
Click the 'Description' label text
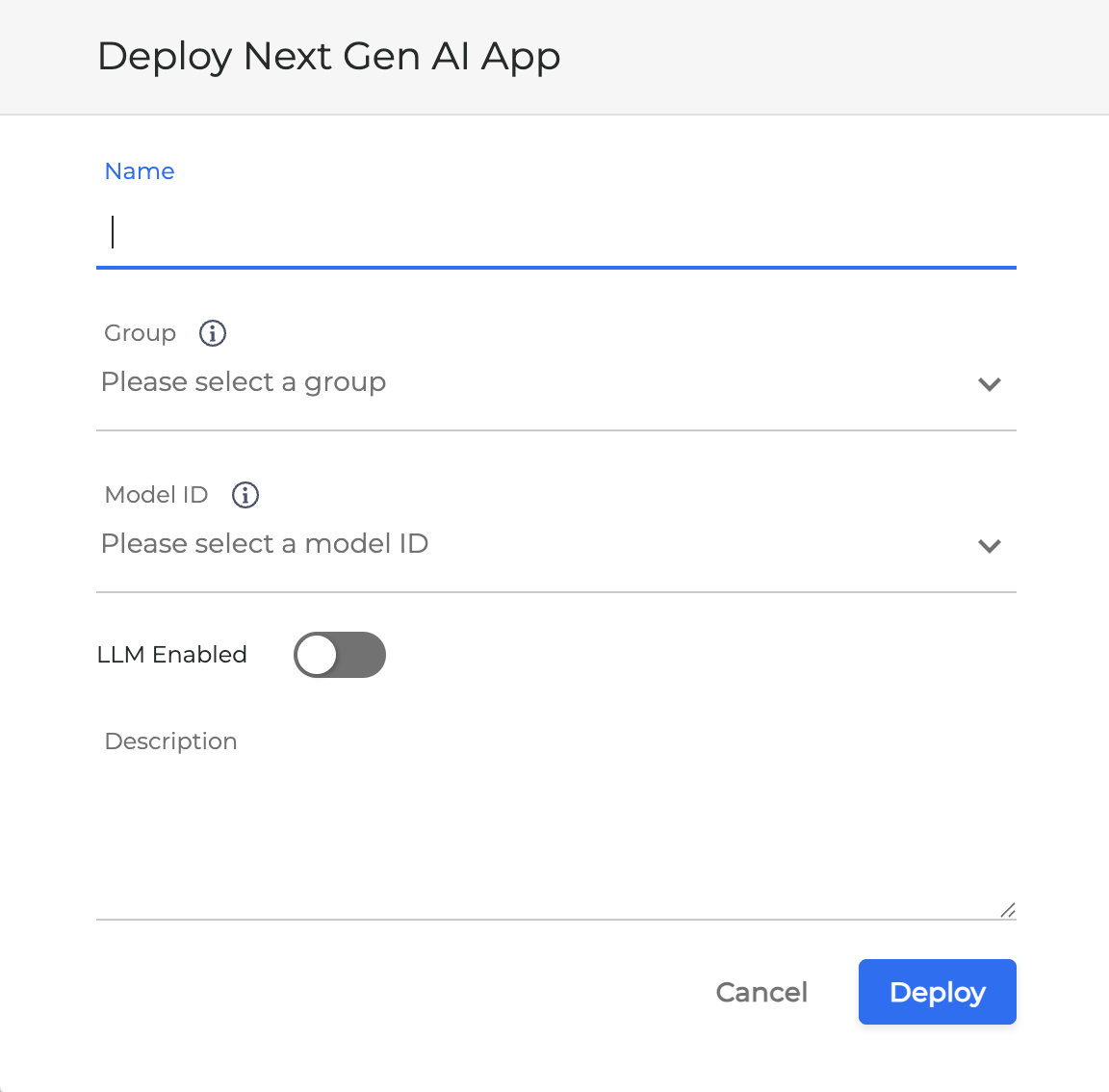pyautogui.click(x=170, y=741)
